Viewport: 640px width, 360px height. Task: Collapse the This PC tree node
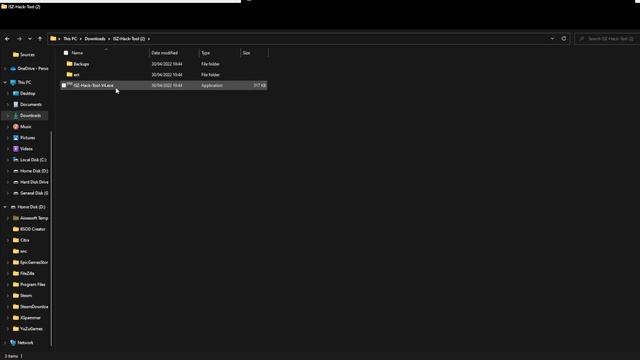[5, 82]
